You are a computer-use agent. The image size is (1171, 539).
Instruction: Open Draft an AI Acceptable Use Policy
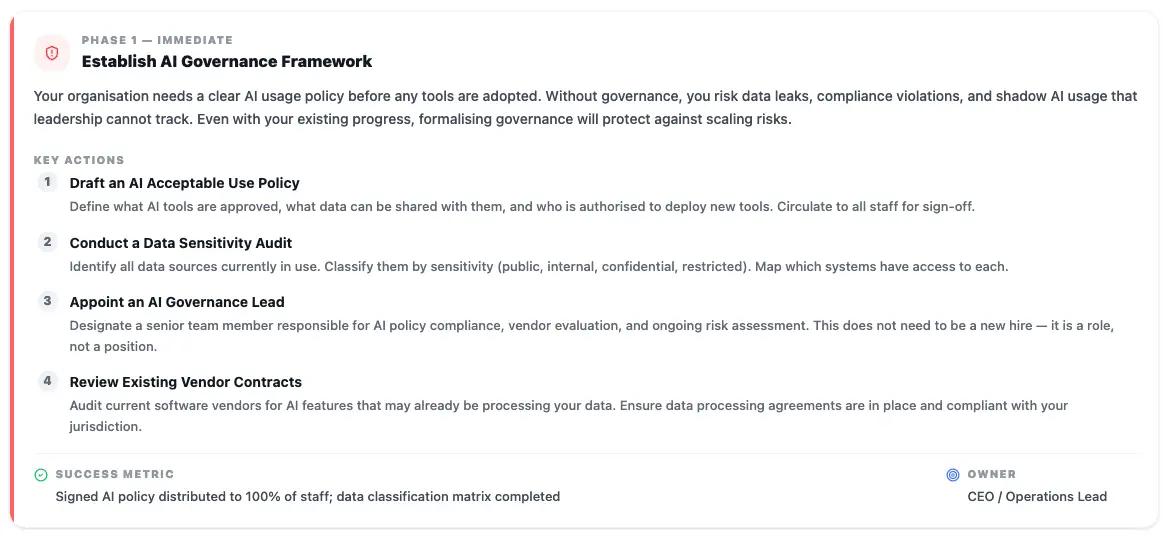(x=184, y=183)
